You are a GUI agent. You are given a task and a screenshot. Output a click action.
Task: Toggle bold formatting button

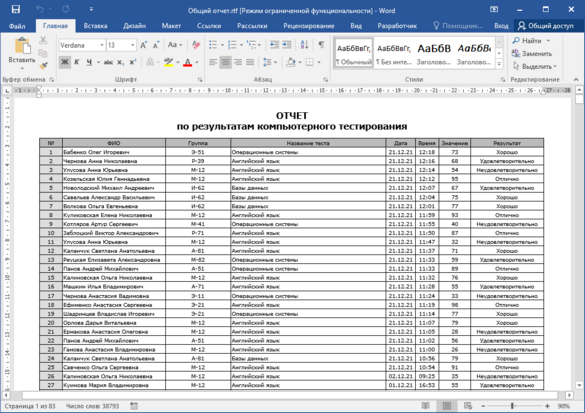pos(65,62)
